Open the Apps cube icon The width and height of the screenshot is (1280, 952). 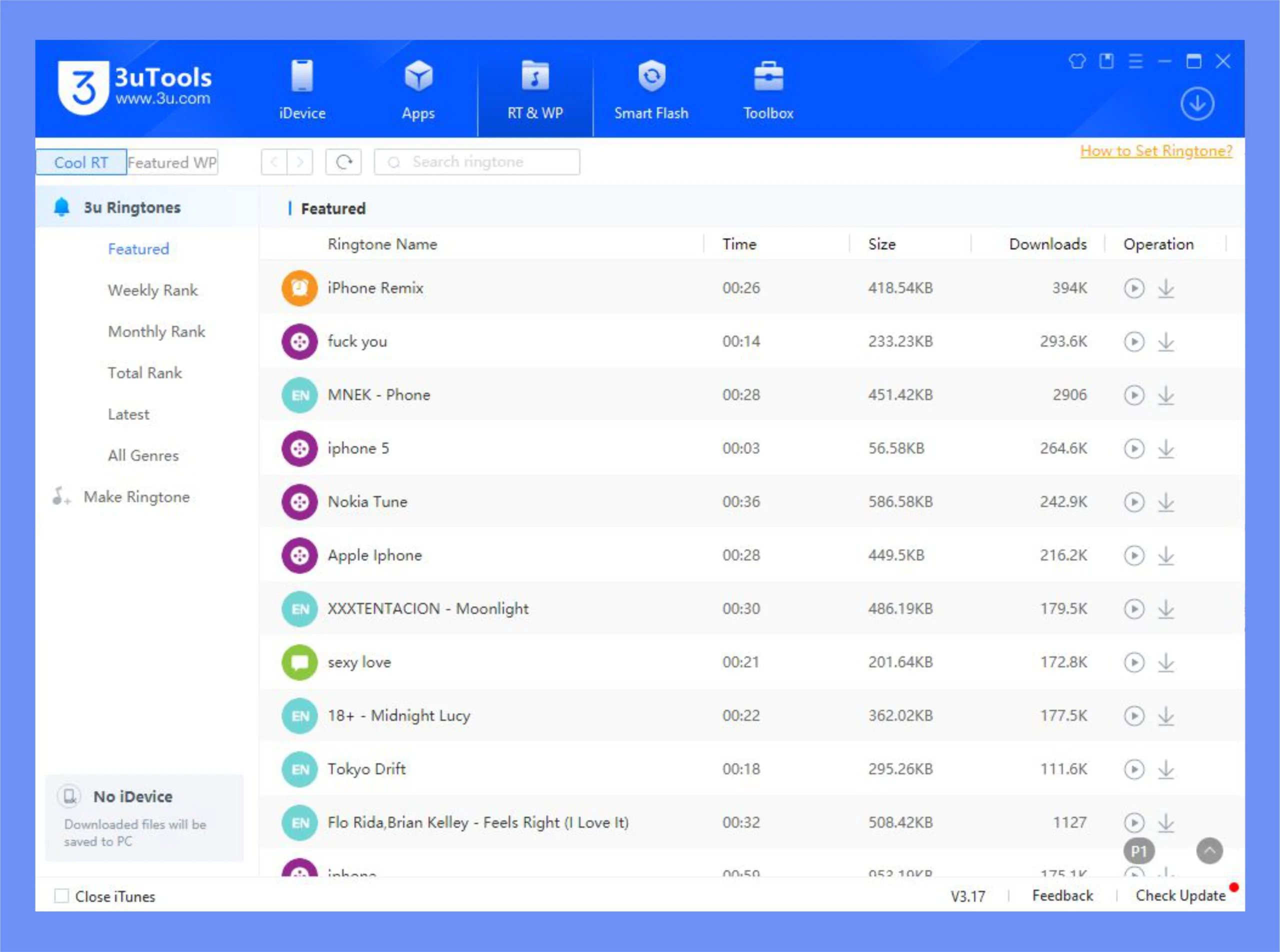pos(418,76)
